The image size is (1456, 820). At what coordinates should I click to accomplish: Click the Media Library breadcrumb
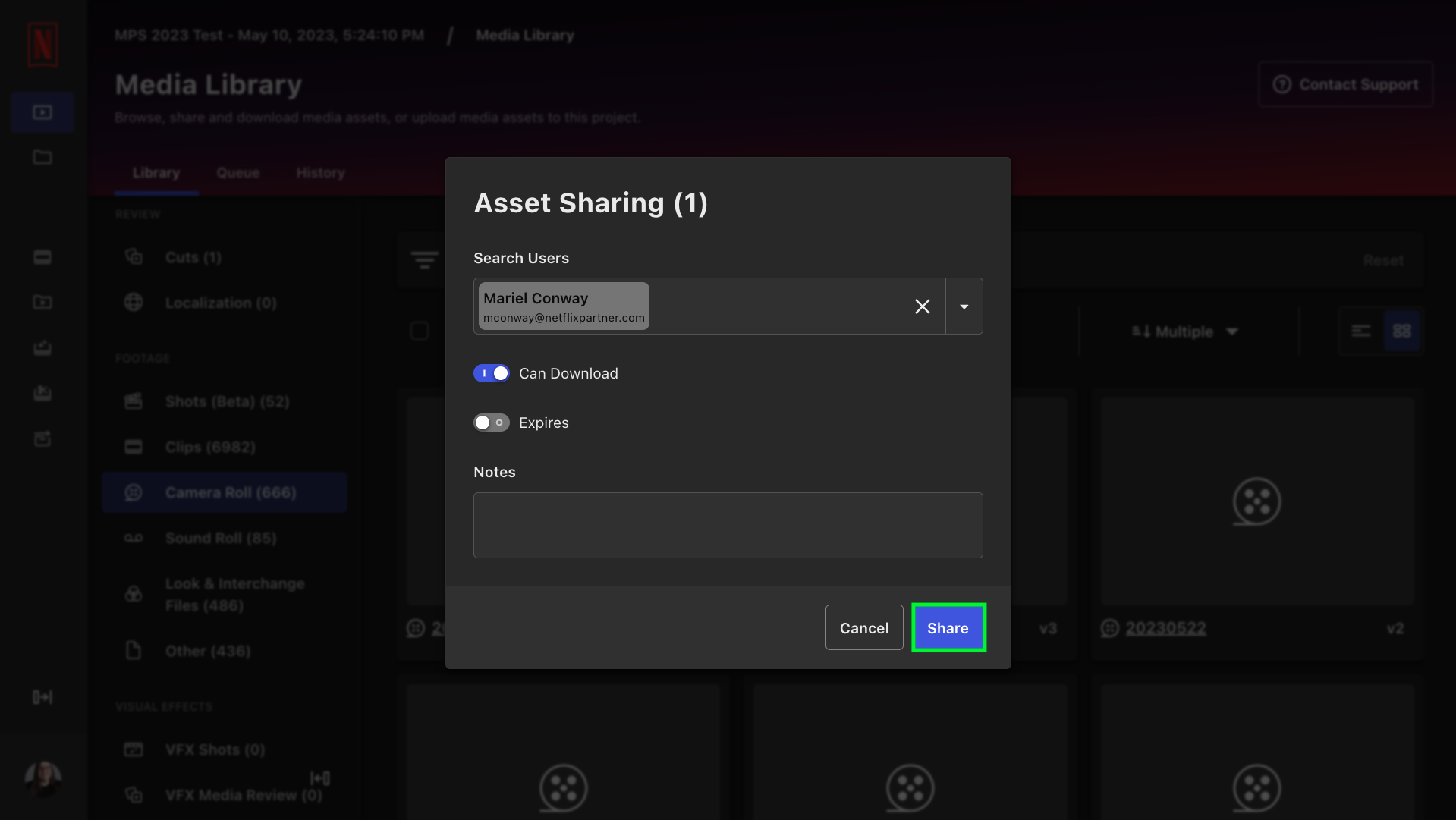click(x=525, y=35)
